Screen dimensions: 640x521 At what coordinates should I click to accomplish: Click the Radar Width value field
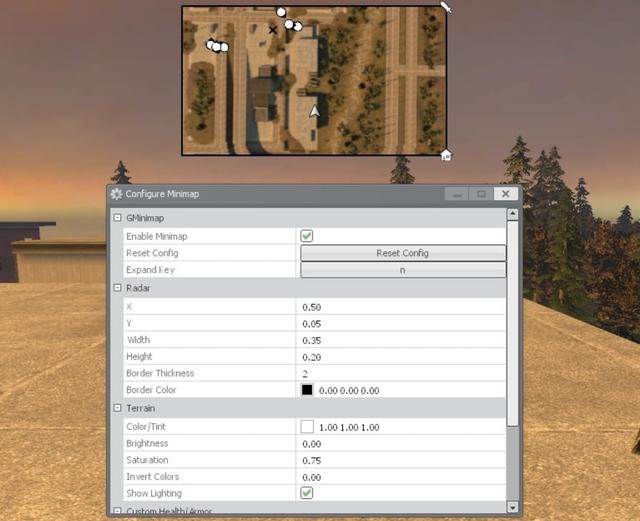tap(400, 340)
